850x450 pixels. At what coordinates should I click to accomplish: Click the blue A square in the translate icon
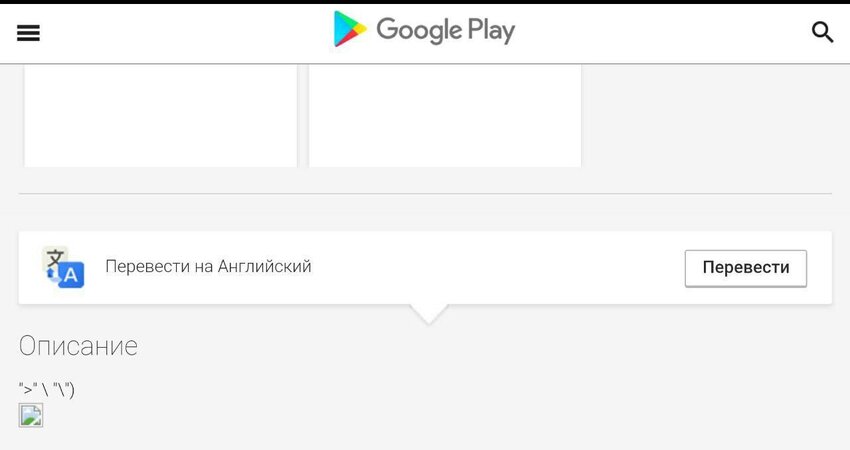tap(71, 275)
